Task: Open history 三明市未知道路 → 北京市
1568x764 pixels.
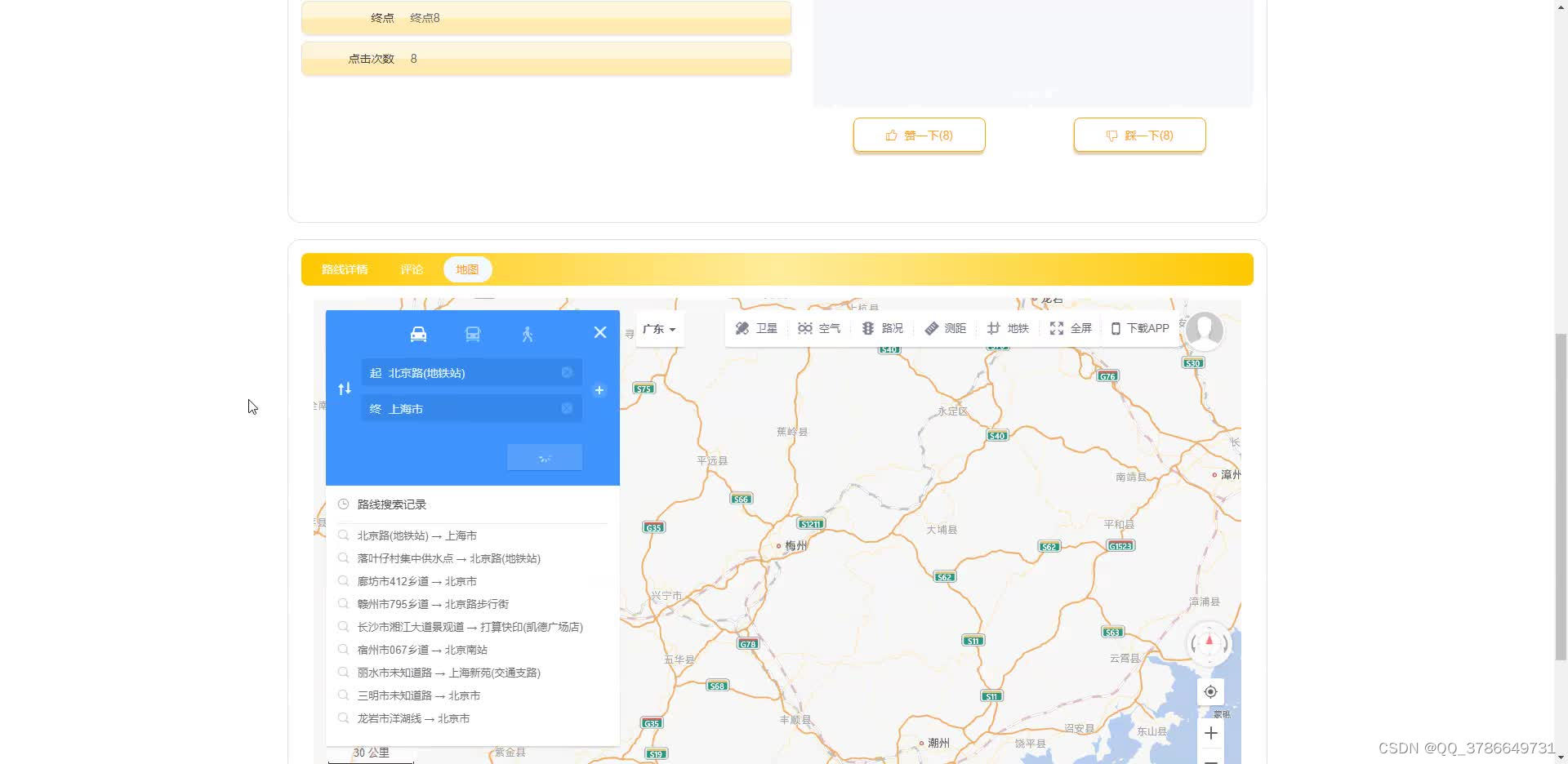Action: 418,695
